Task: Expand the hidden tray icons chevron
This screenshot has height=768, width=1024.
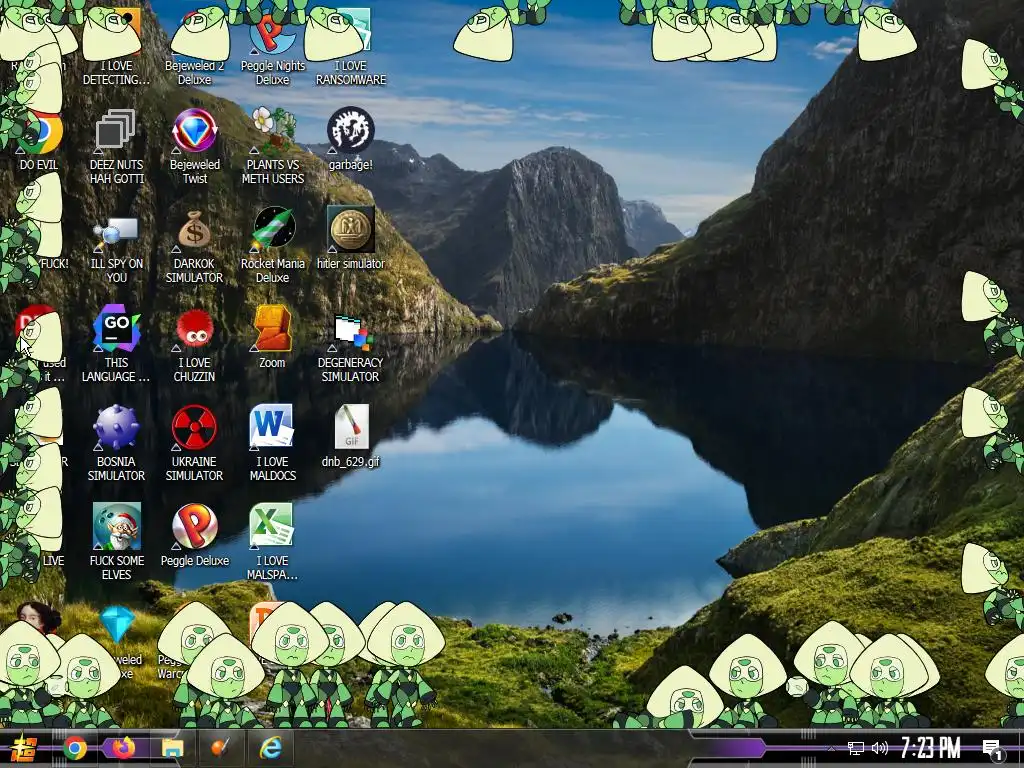Action: coord(831,748)
